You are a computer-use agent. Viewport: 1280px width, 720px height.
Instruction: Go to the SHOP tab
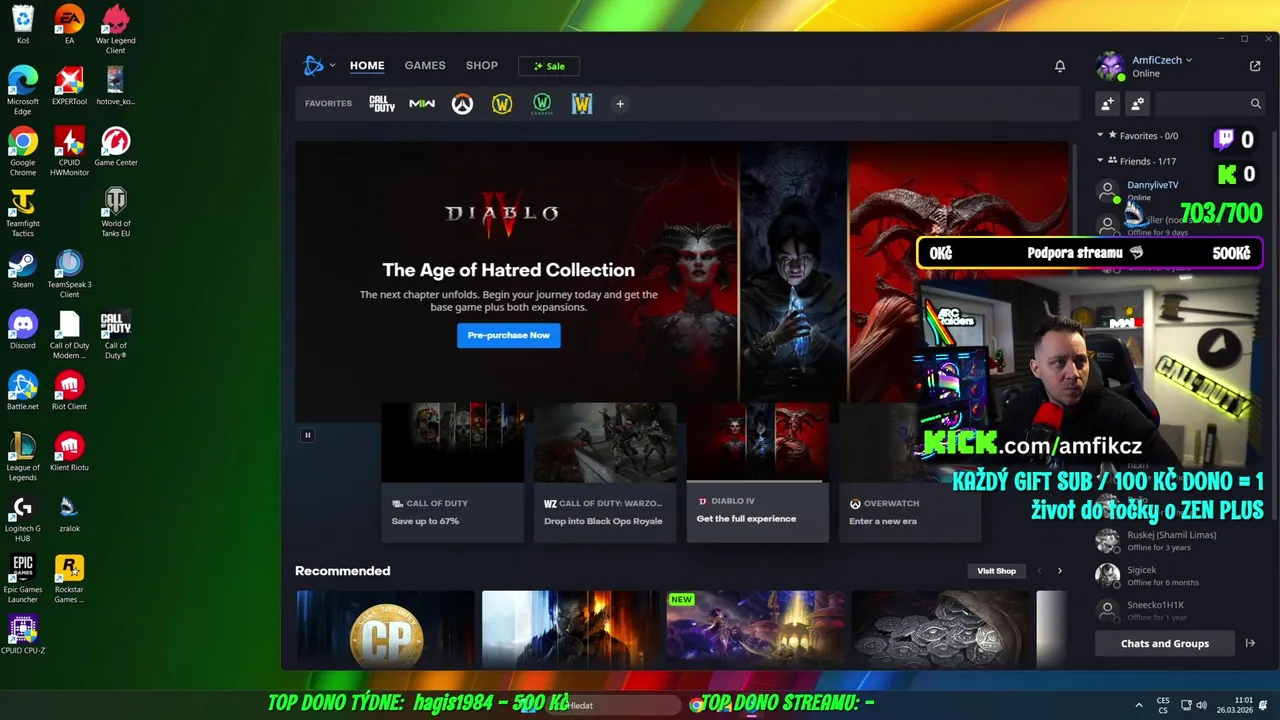point(481,66)
